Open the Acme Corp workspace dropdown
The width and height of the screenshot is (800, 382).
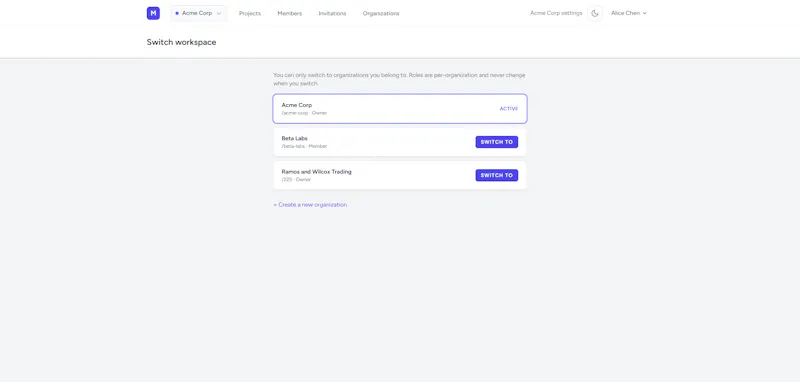198,13
